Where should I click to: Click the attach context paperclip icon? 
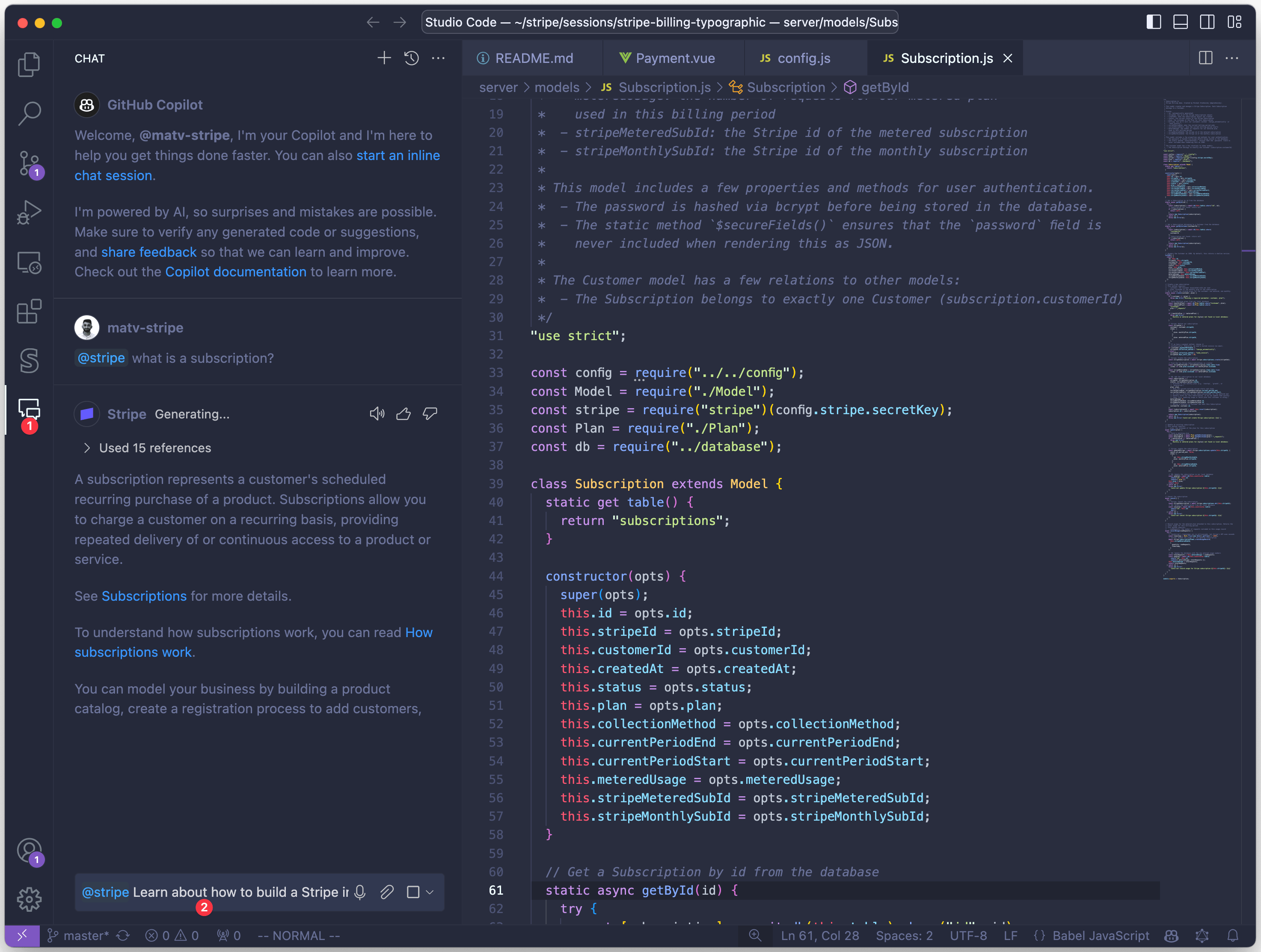387,892
